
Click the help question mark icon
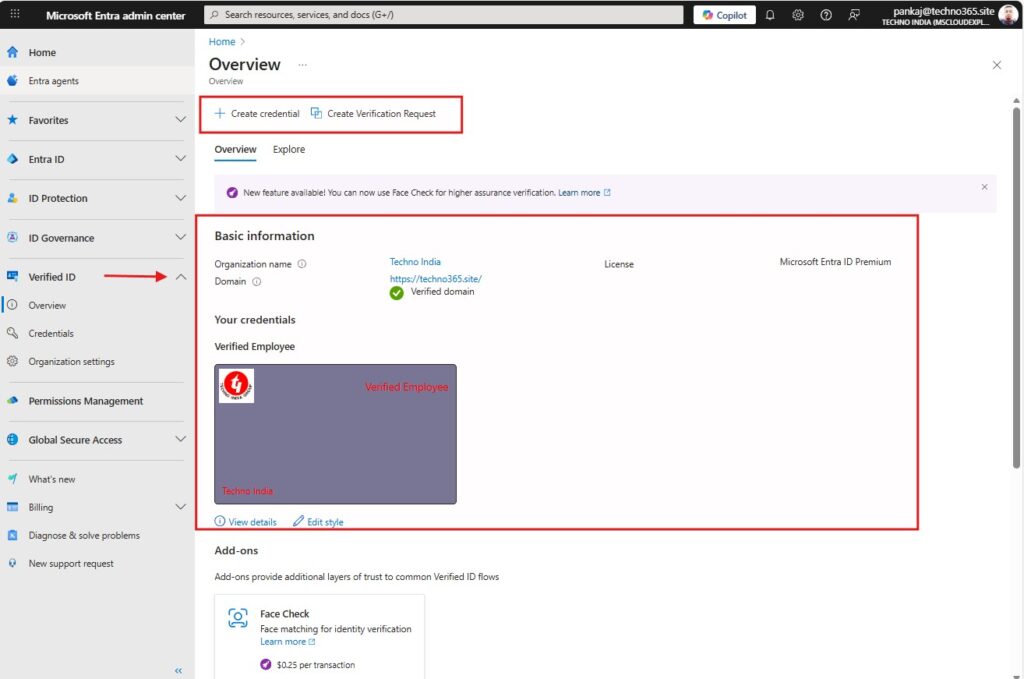(x=826, y=15)
